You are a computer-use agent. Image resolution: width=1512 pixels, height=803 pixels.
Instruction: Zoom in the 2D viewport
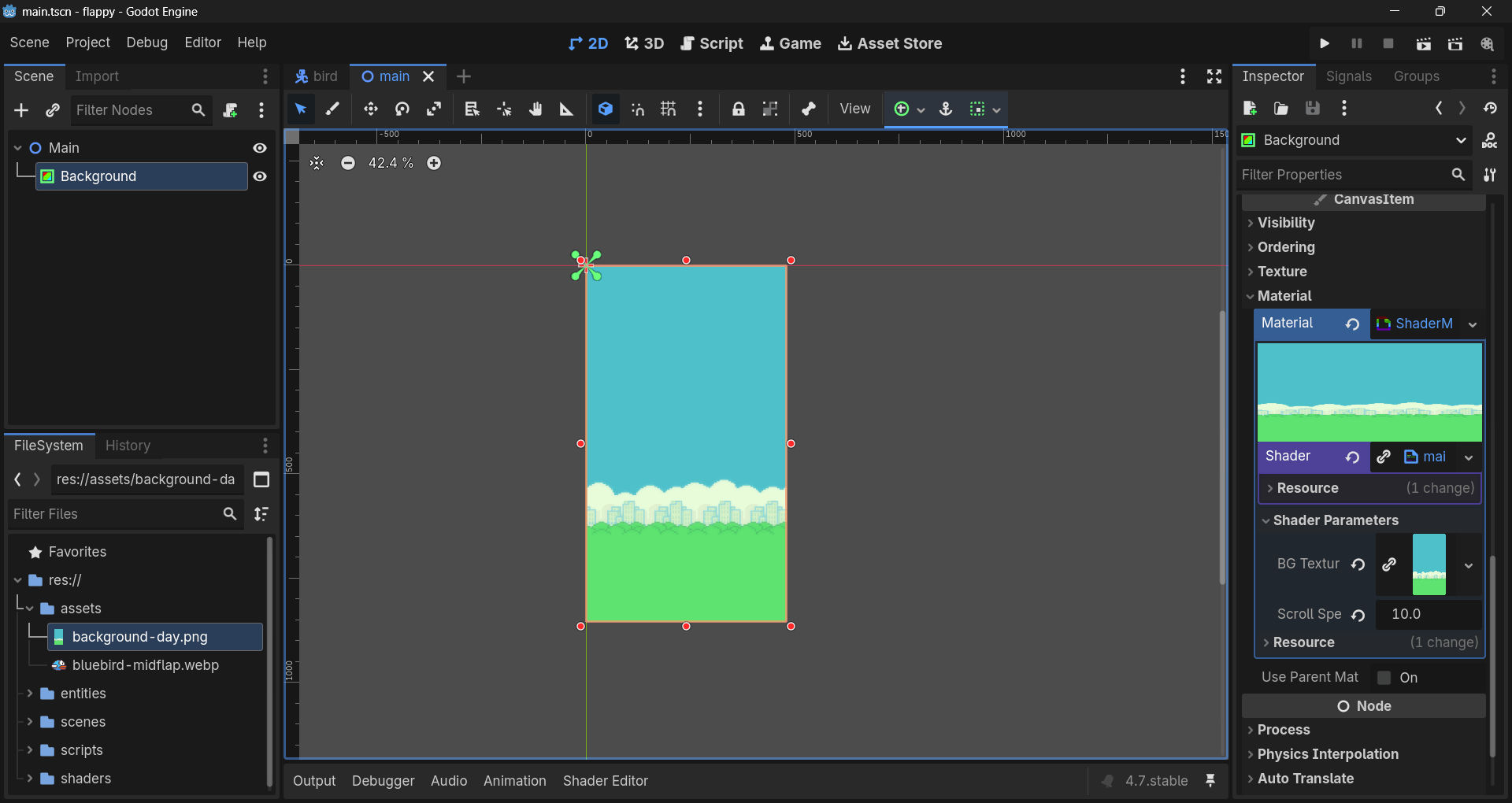click(434, 163)
